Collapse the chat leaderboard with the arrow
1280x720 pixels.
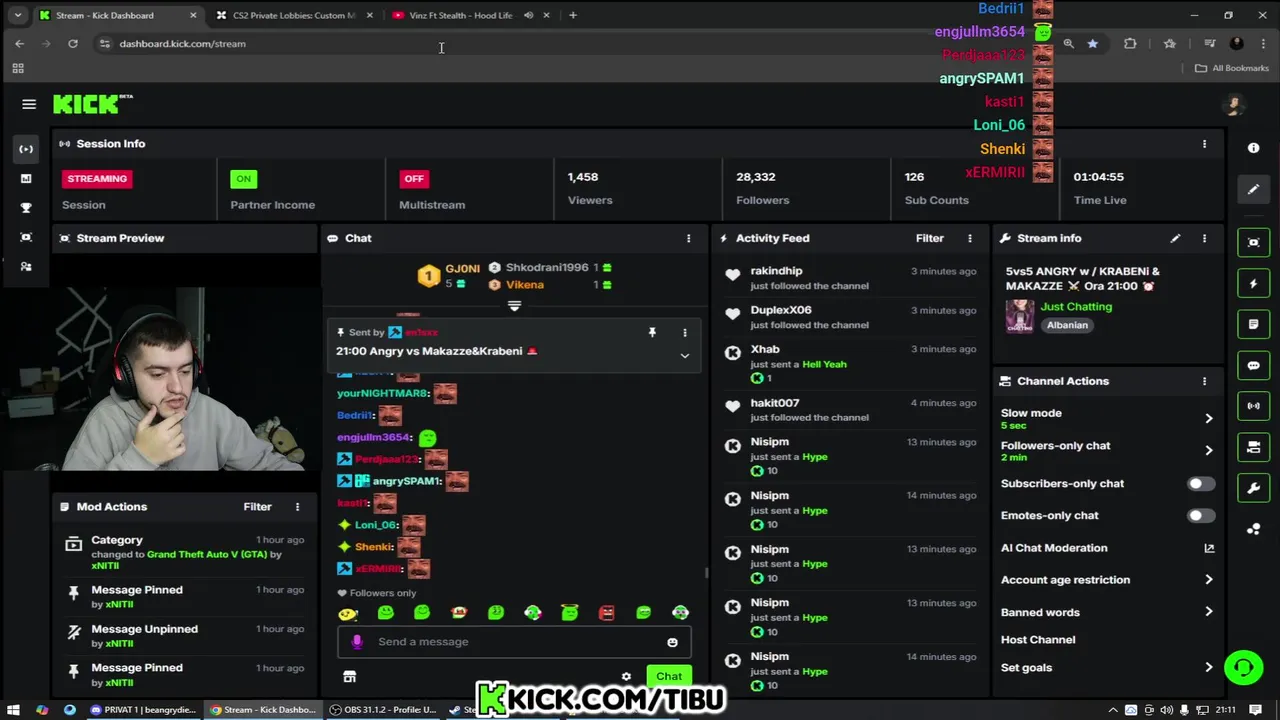pyautogui.click(x=514, y=306)
